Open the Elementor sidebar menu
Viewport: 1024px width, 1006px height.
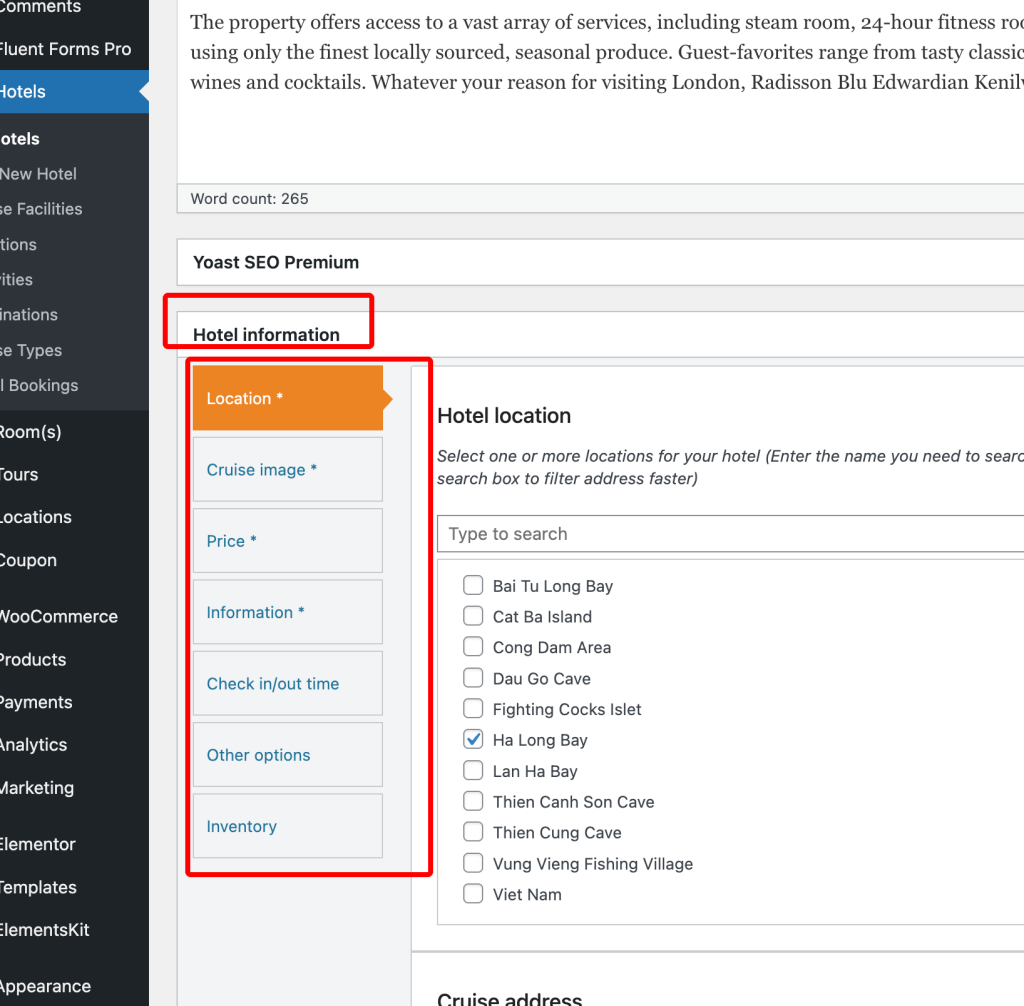[38, 844]
